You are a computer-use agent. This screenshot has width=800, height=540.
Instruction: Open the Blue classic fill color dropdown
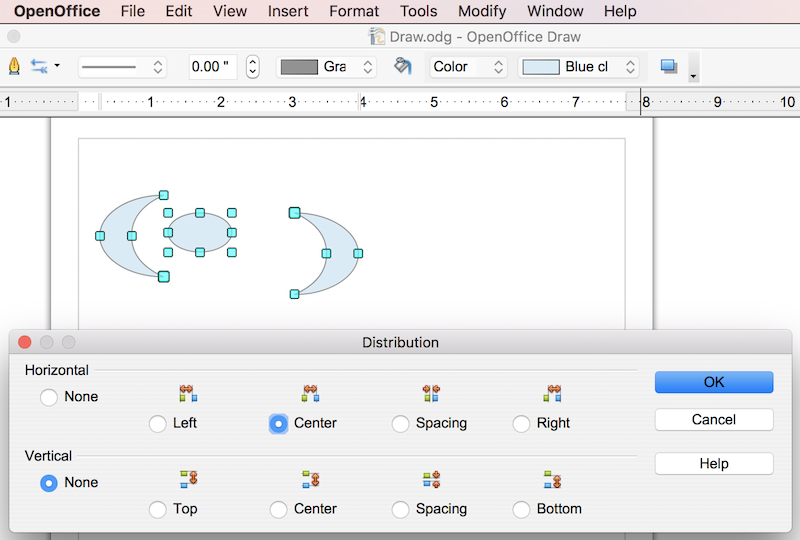pyautogui.click(x=579, y=67)
